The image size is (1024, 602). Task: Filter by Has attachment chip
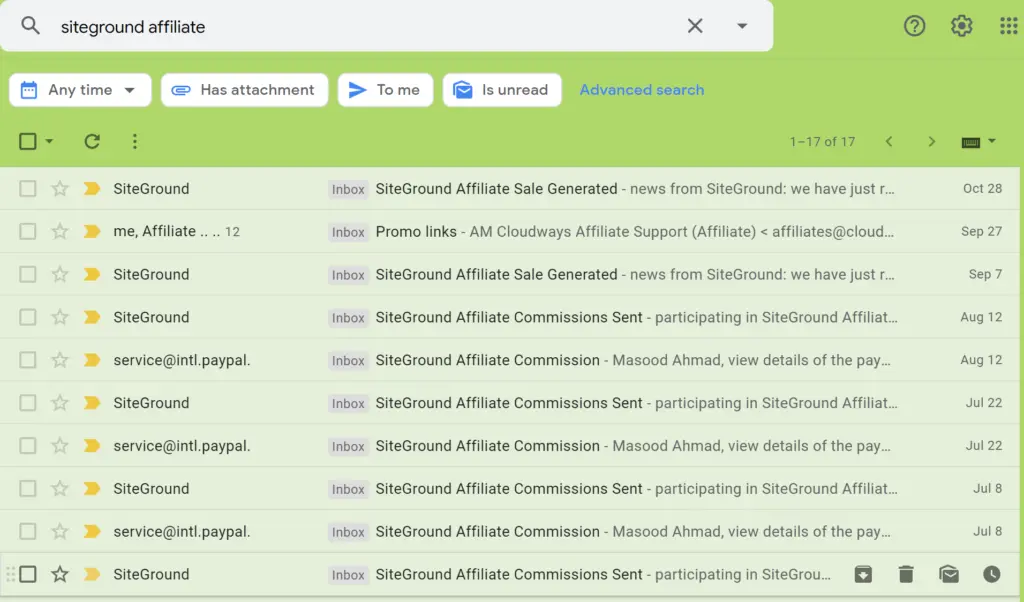[244, 90]
